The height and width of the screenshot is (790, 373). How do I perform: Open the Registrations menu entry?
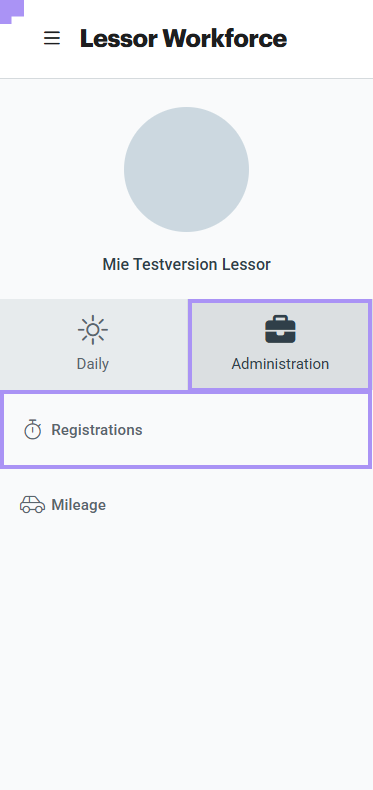tap(186, 430)
